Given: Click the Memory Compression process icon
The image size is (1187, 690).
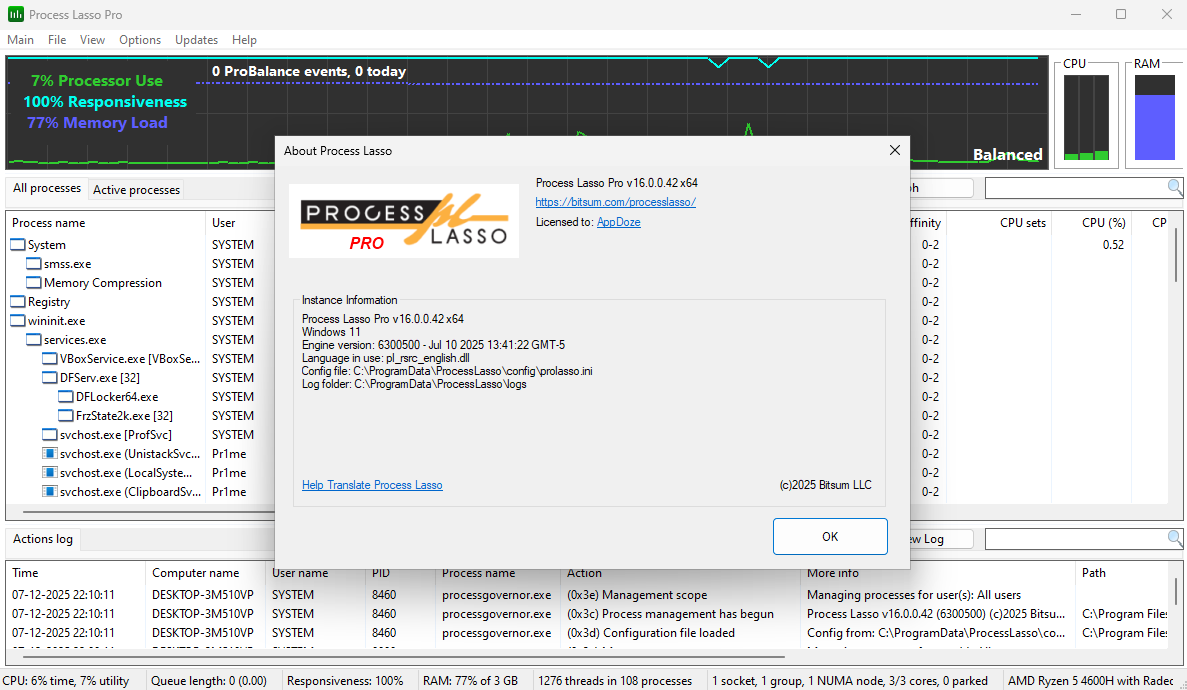Looking at the screenshot, I should (x=33, y=283).
